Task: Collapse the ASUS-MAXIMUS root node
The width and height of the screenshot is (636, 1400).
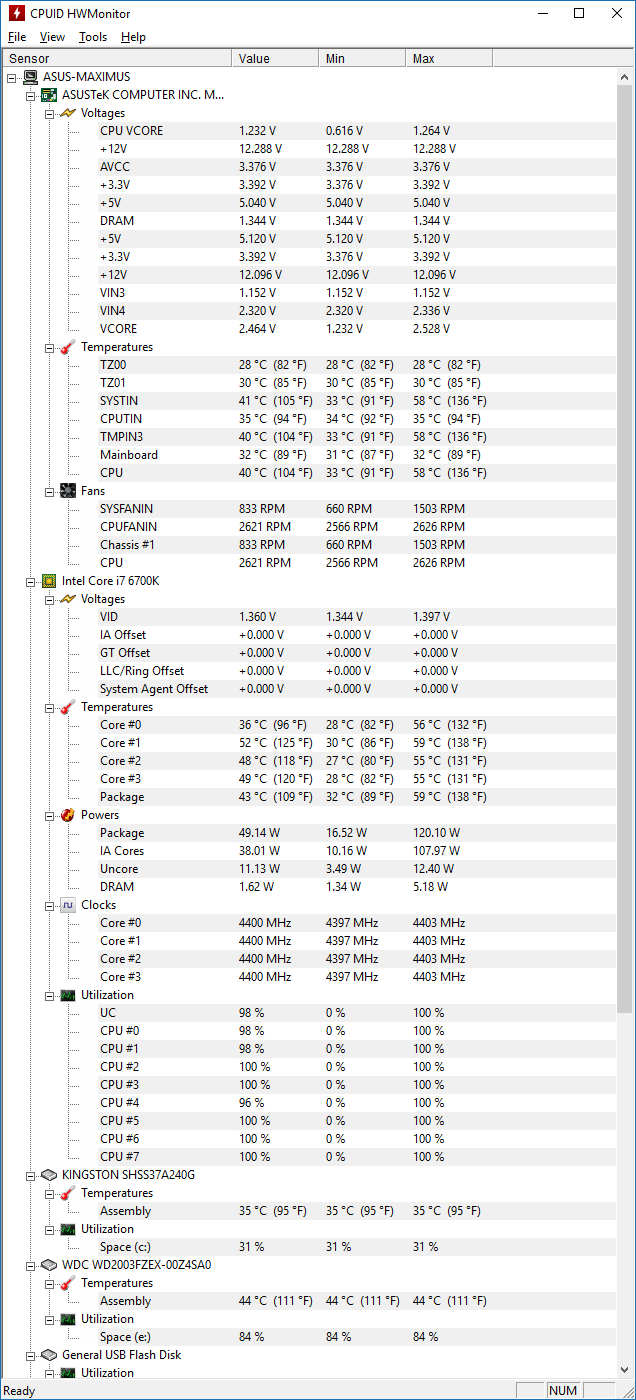Action: pos(12,77)
